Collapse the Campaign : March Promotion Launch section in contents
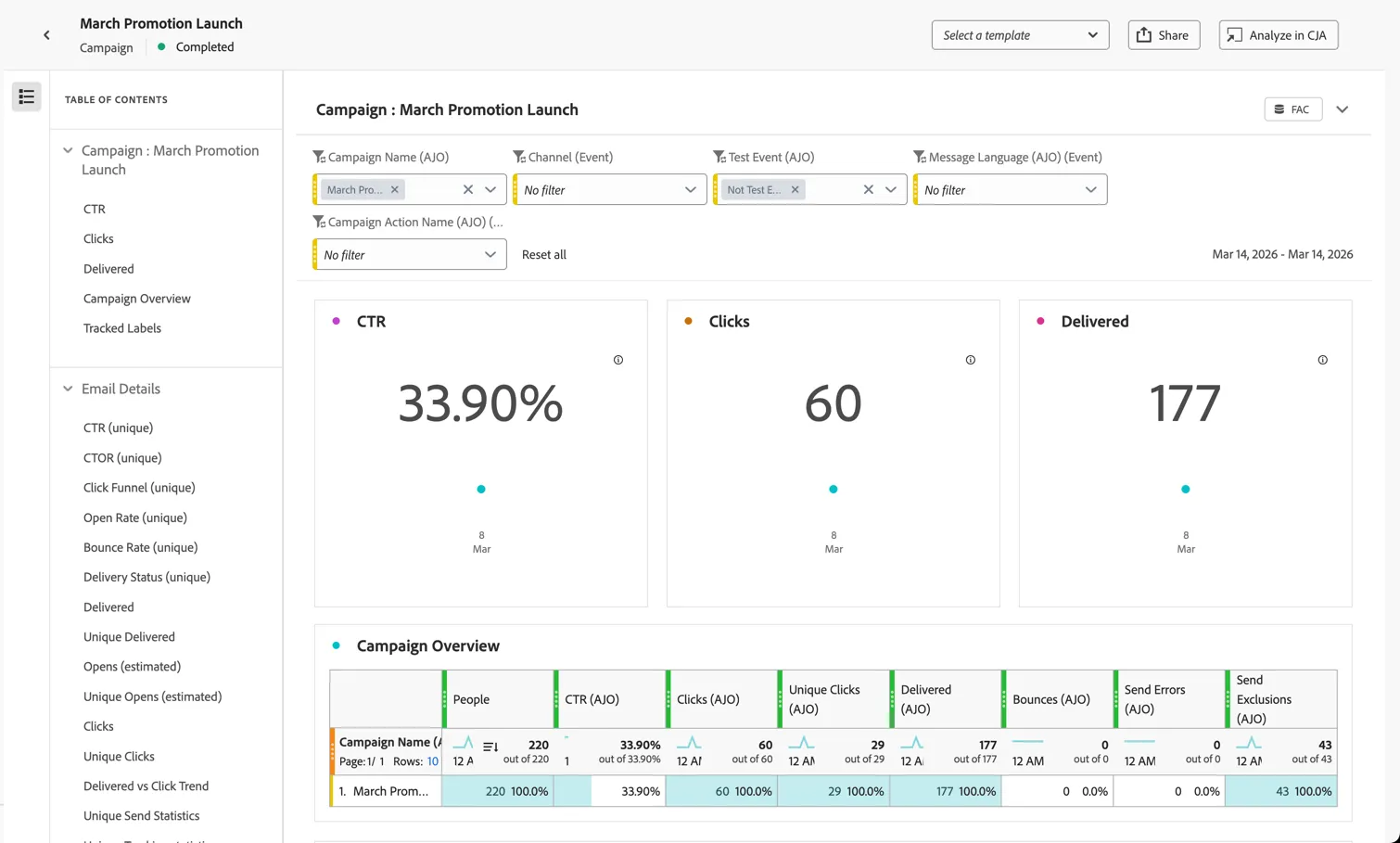Screen dimensions: 1400x843 point(68,150)
